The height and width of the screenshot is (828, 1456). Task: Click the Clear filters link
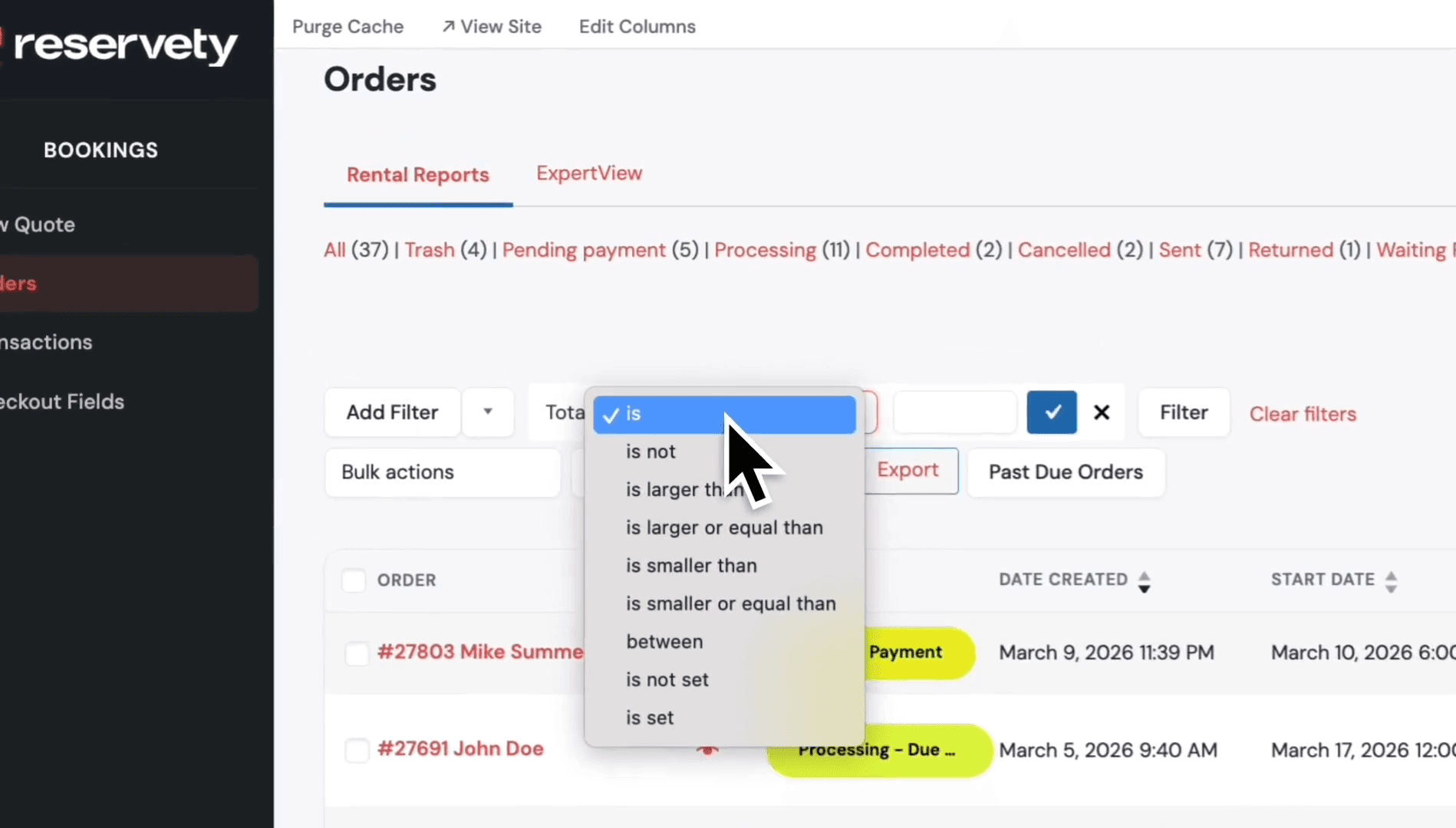[x=1303, y=414]
